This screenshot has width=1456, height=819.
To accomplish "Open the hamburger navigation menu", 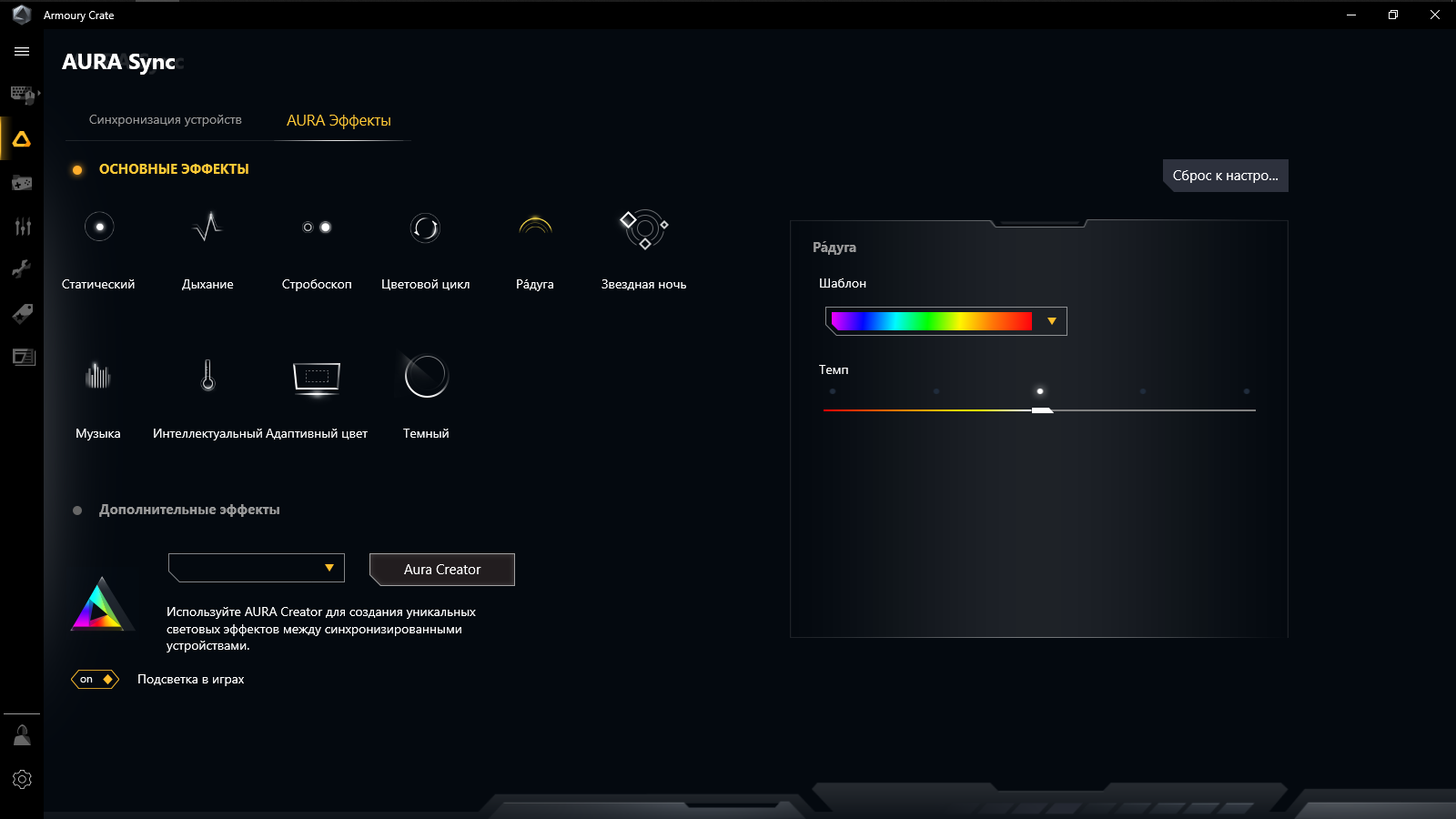I will tap(22, 52).
